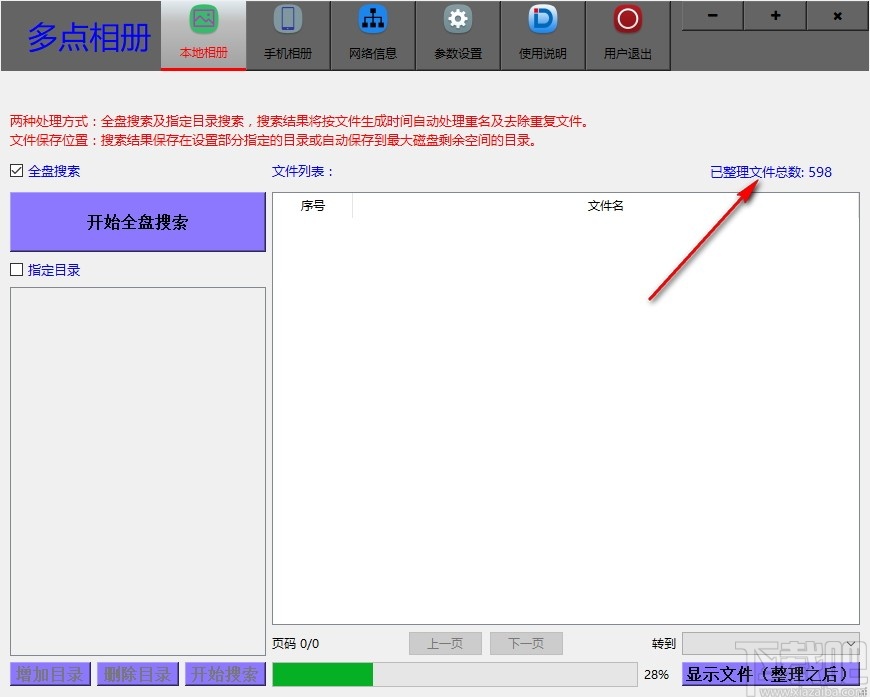Switch to the 本地相册 tab

pos(203,34)
